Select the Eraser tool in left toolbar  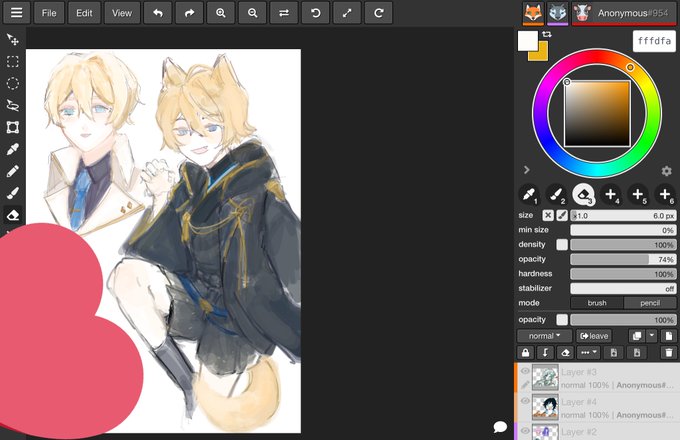click(13, 215)
